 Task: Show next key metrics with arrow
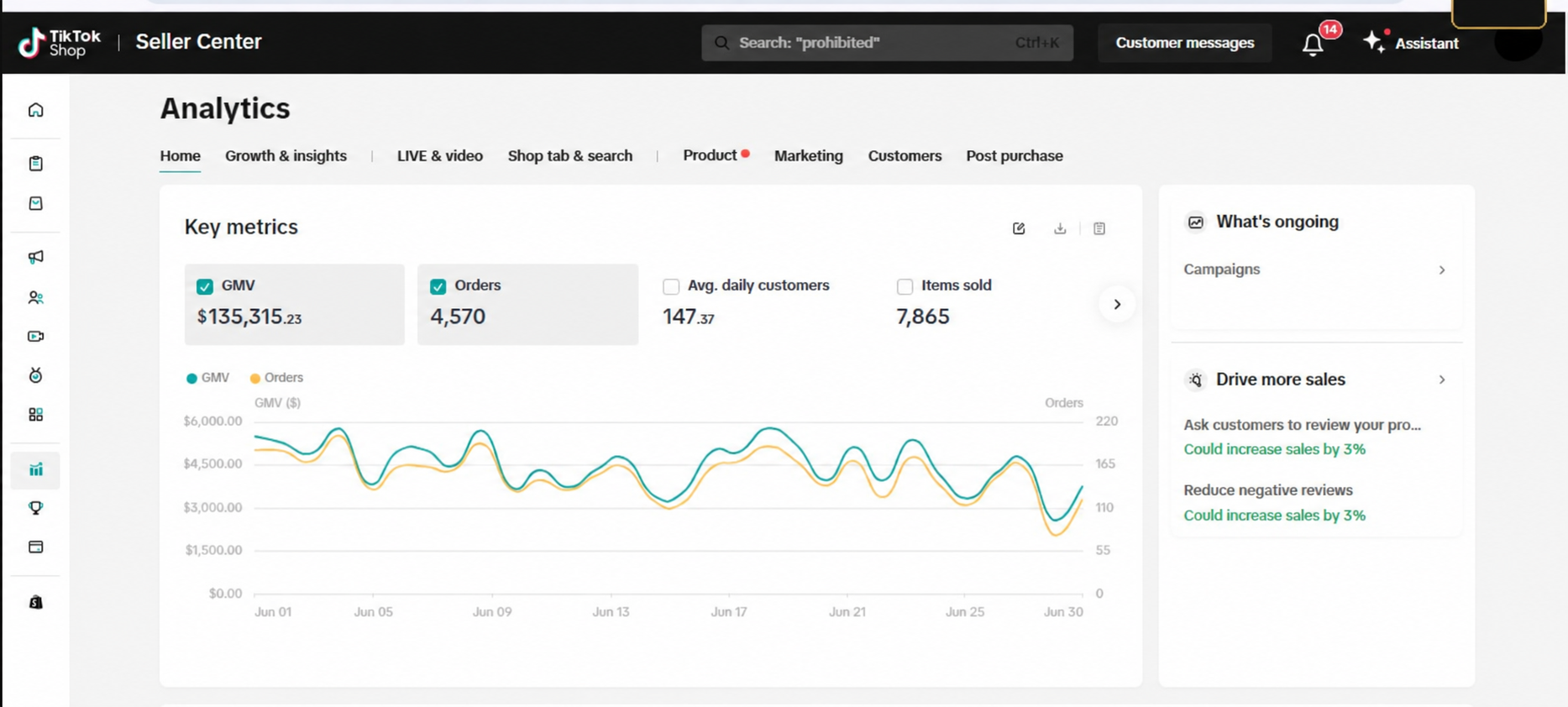pyautogui.click(x=1117, y=305)
